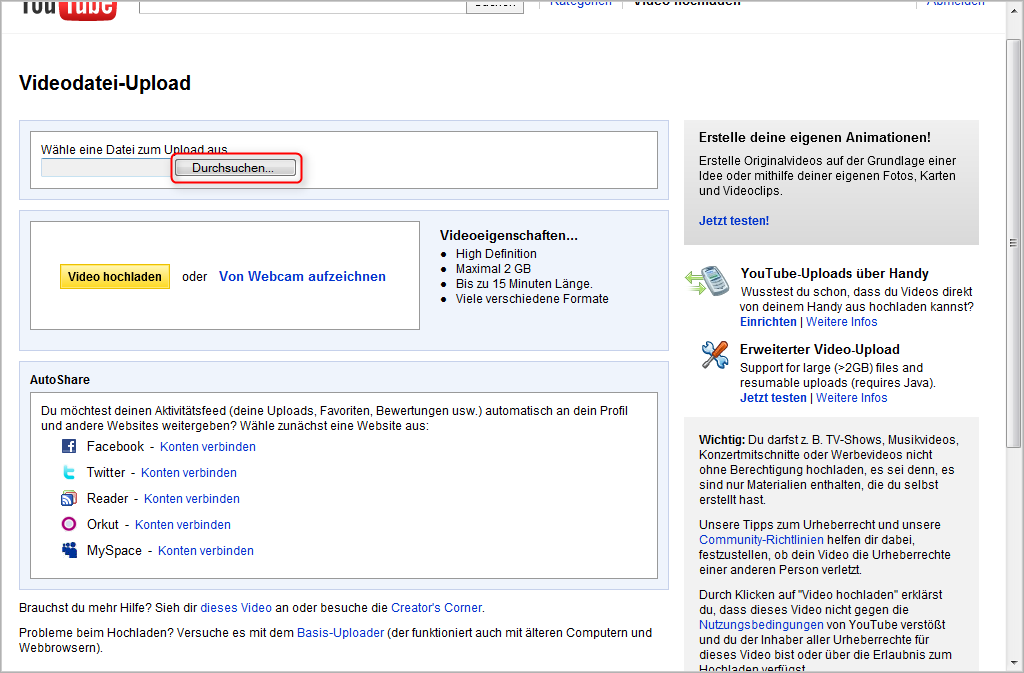This screenshot has width=1024, height=673.
Task: Click the Twitter bird icon
Action: click(69, 472)
